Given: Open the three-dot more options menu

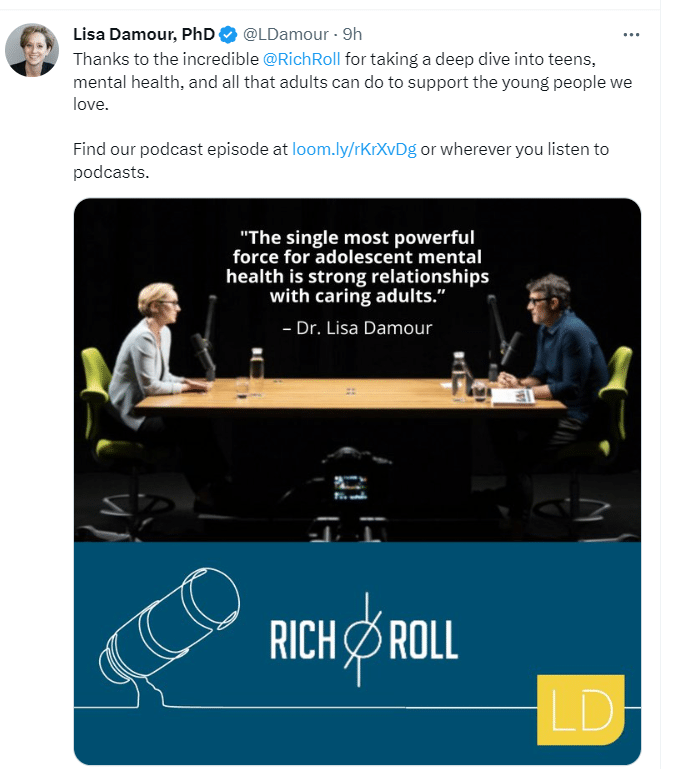Looking at the screenshot, I should point(631,35).
